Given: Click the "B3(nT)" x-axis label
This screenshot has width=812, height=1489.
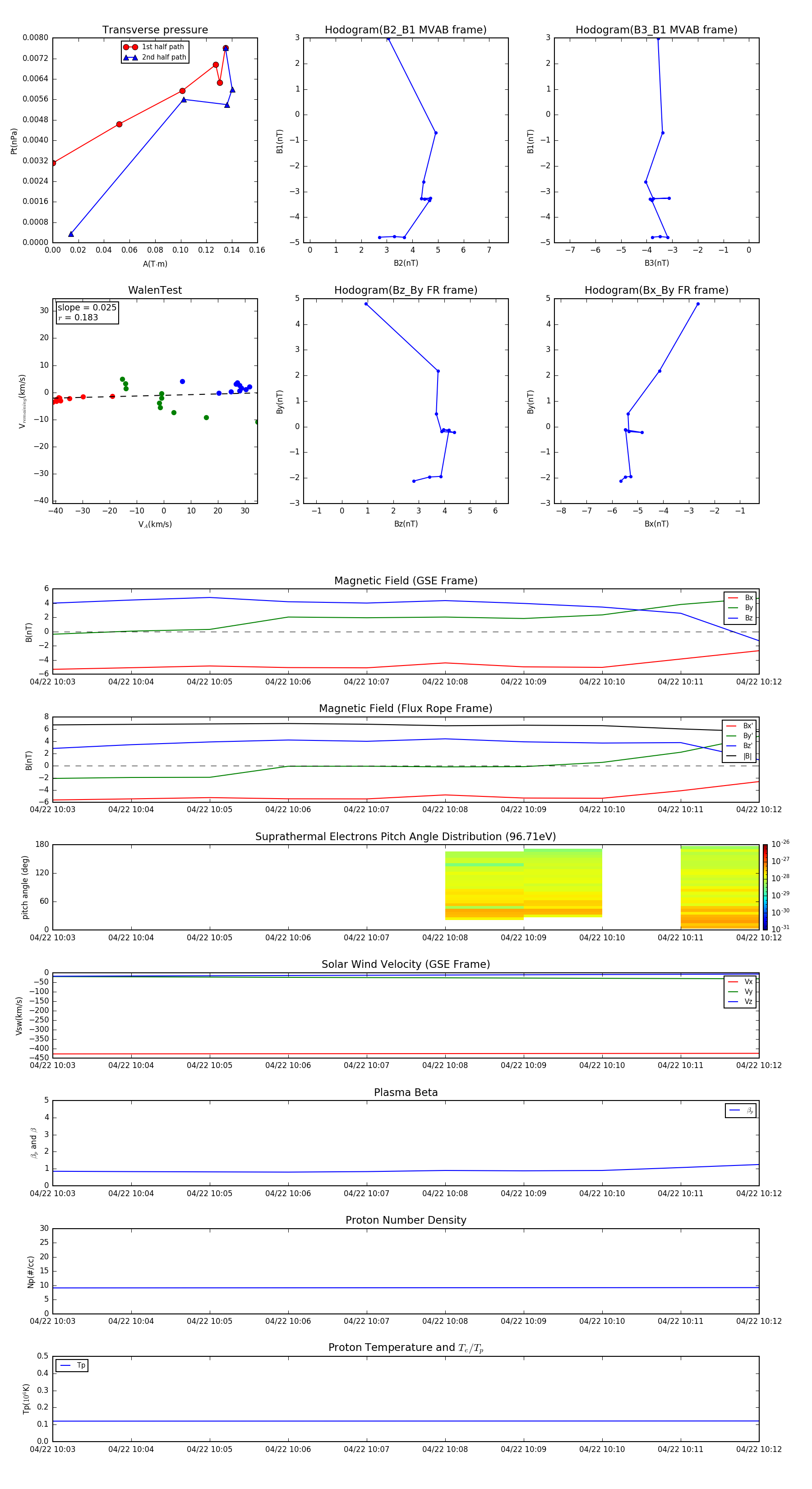Looking at the screenshot, I should (656, 263).
